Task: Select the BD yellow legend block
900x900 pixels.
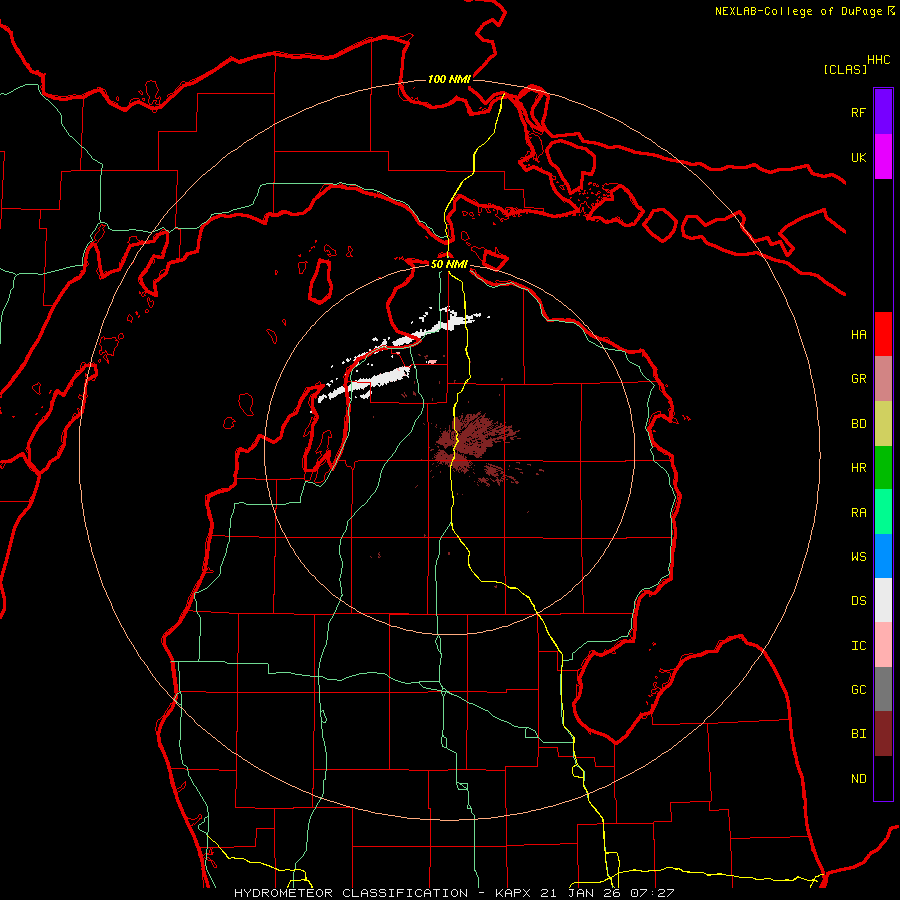Action: pos(883,424)
